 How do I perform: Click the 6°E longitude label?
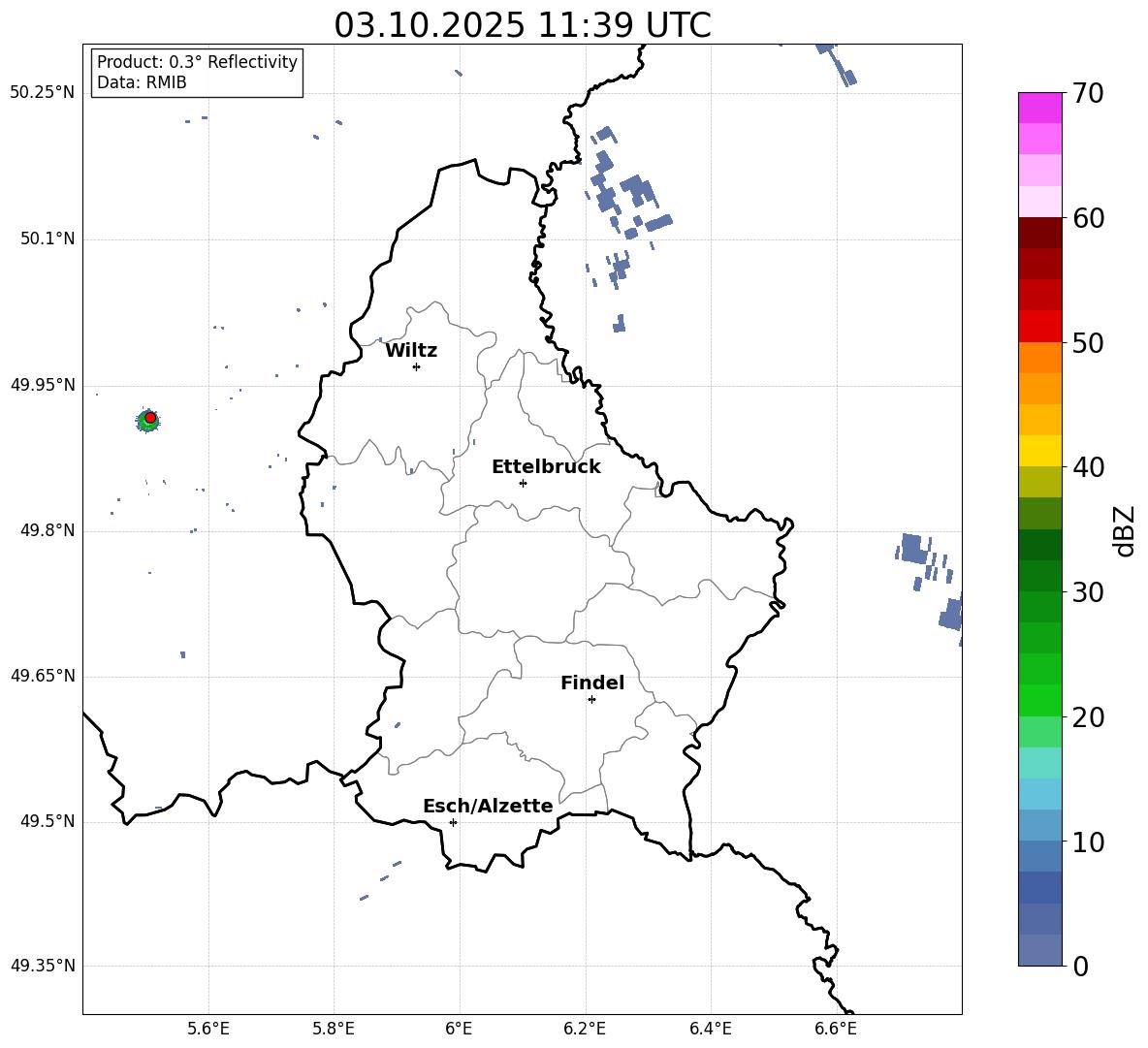(459, 1029)
